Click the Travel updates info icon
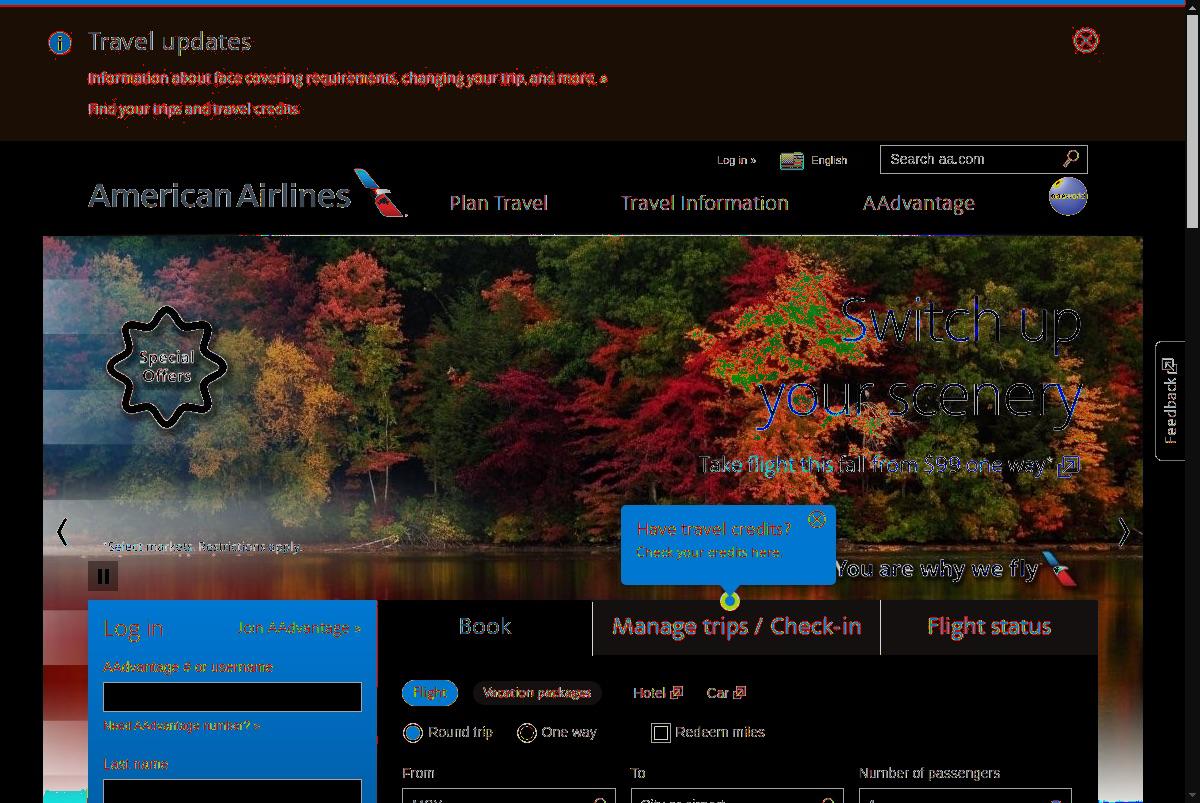This screenshot has width=1200, height=803. pyautogui.click(x=60, y=43)
